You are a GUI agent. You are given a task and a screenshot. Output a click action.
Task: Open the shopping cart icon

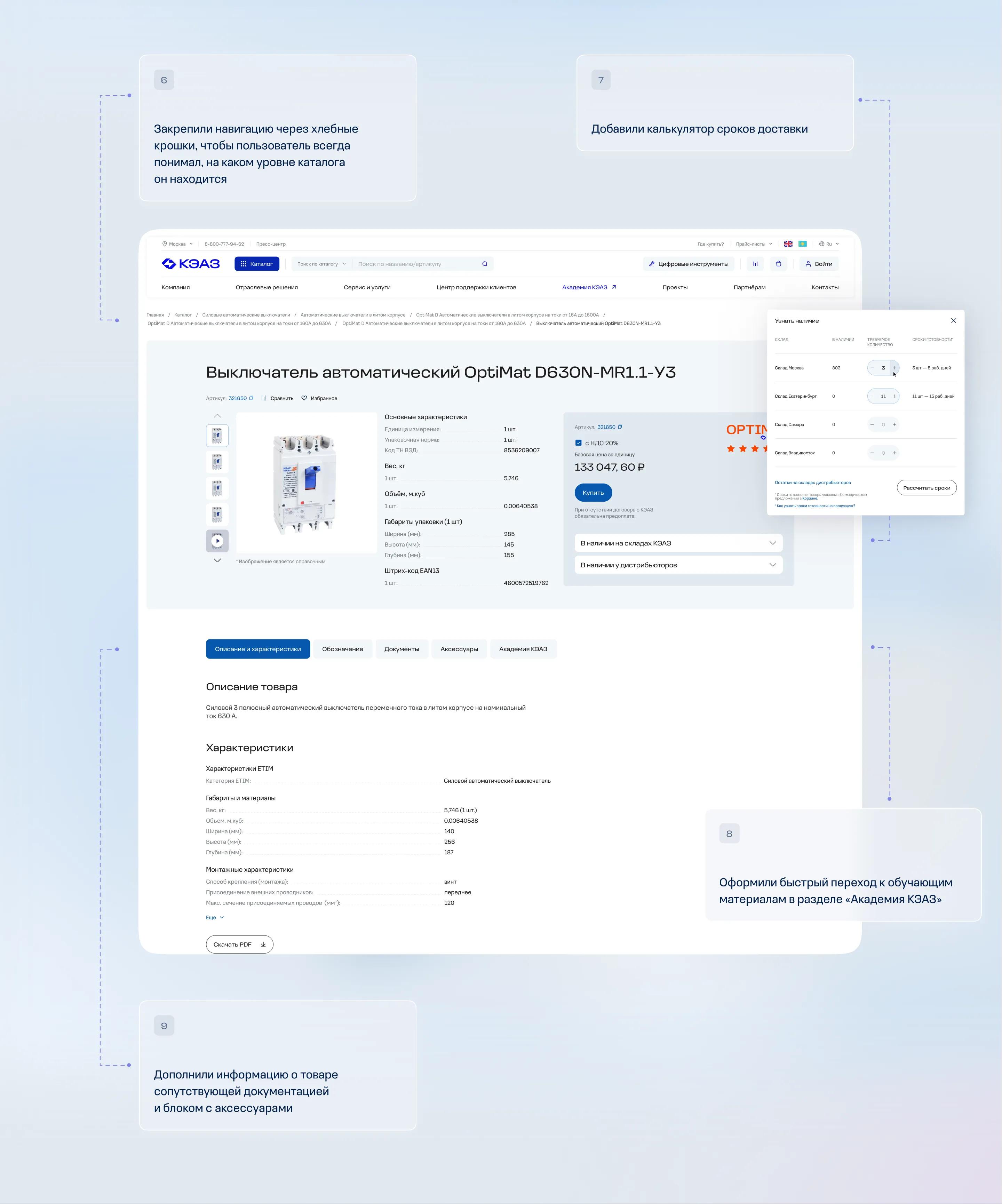(778, 264)
